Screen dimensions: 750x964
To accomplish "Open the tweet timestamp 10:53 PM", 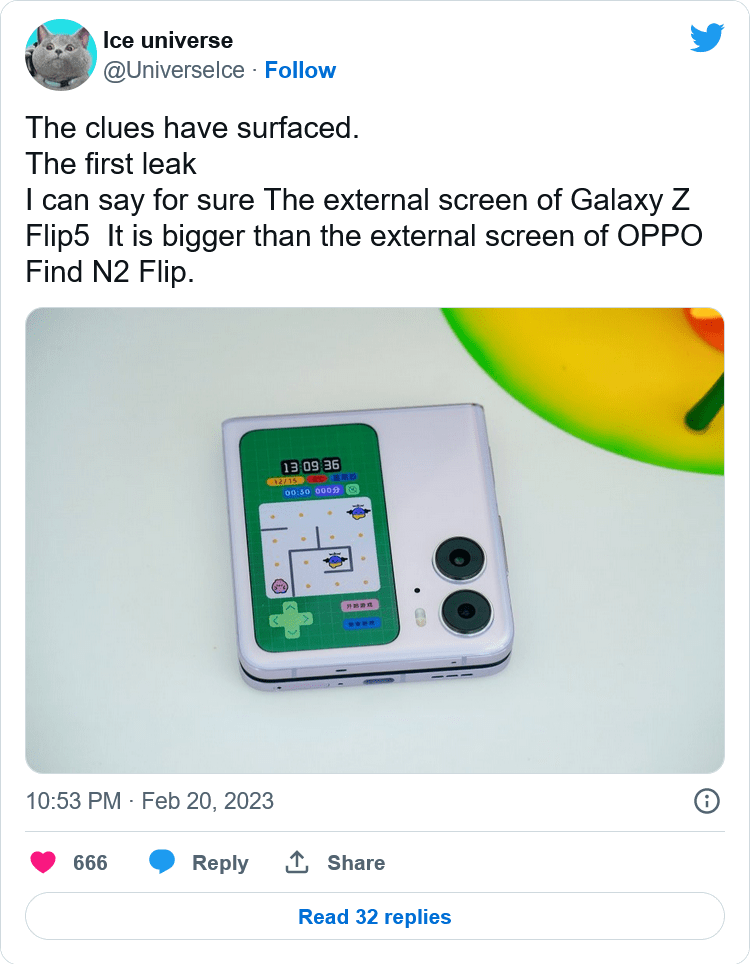I will pos(73,801).
